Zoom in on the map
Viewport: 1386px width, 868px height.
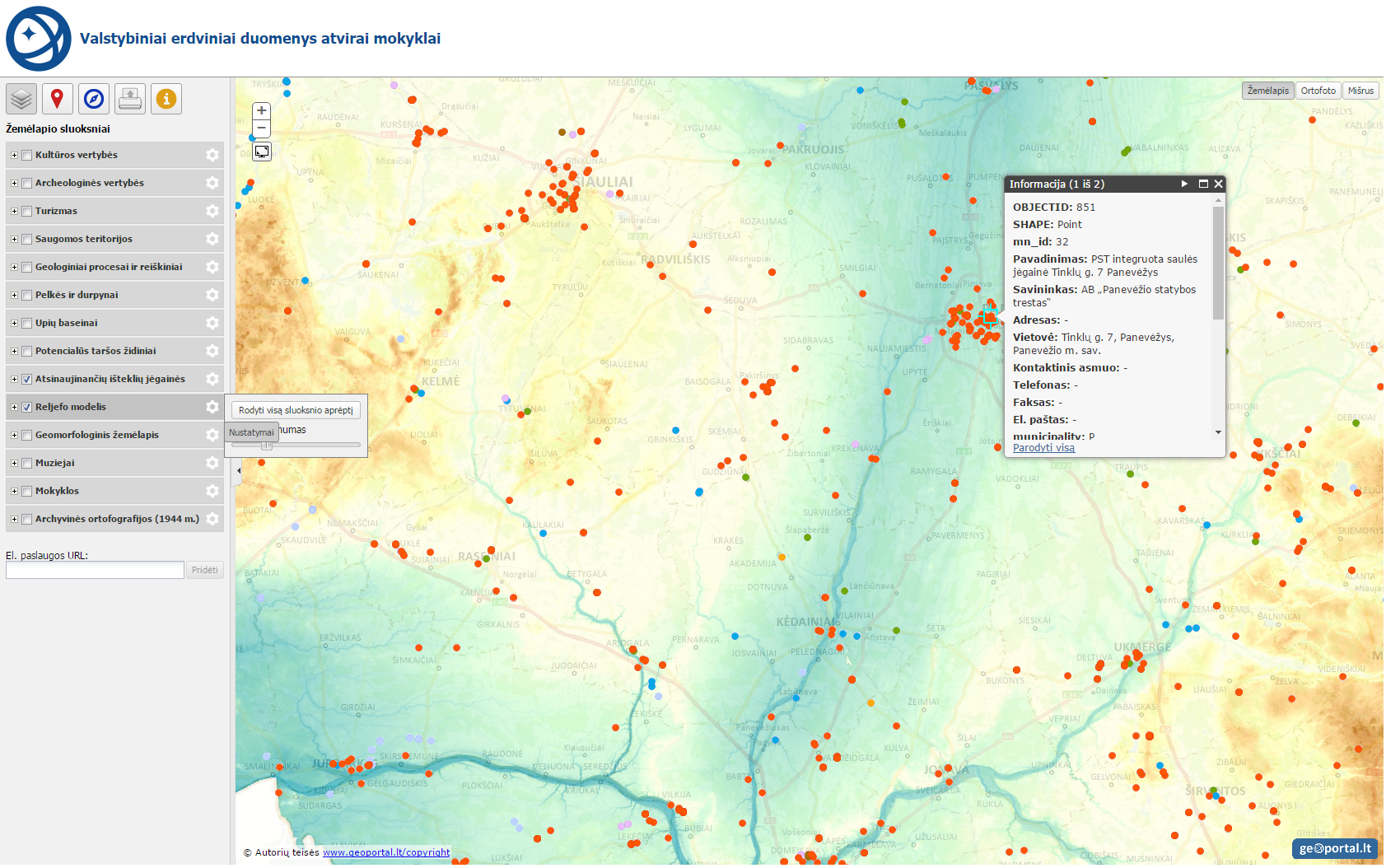pyautogui.click(x=261, y=111)
